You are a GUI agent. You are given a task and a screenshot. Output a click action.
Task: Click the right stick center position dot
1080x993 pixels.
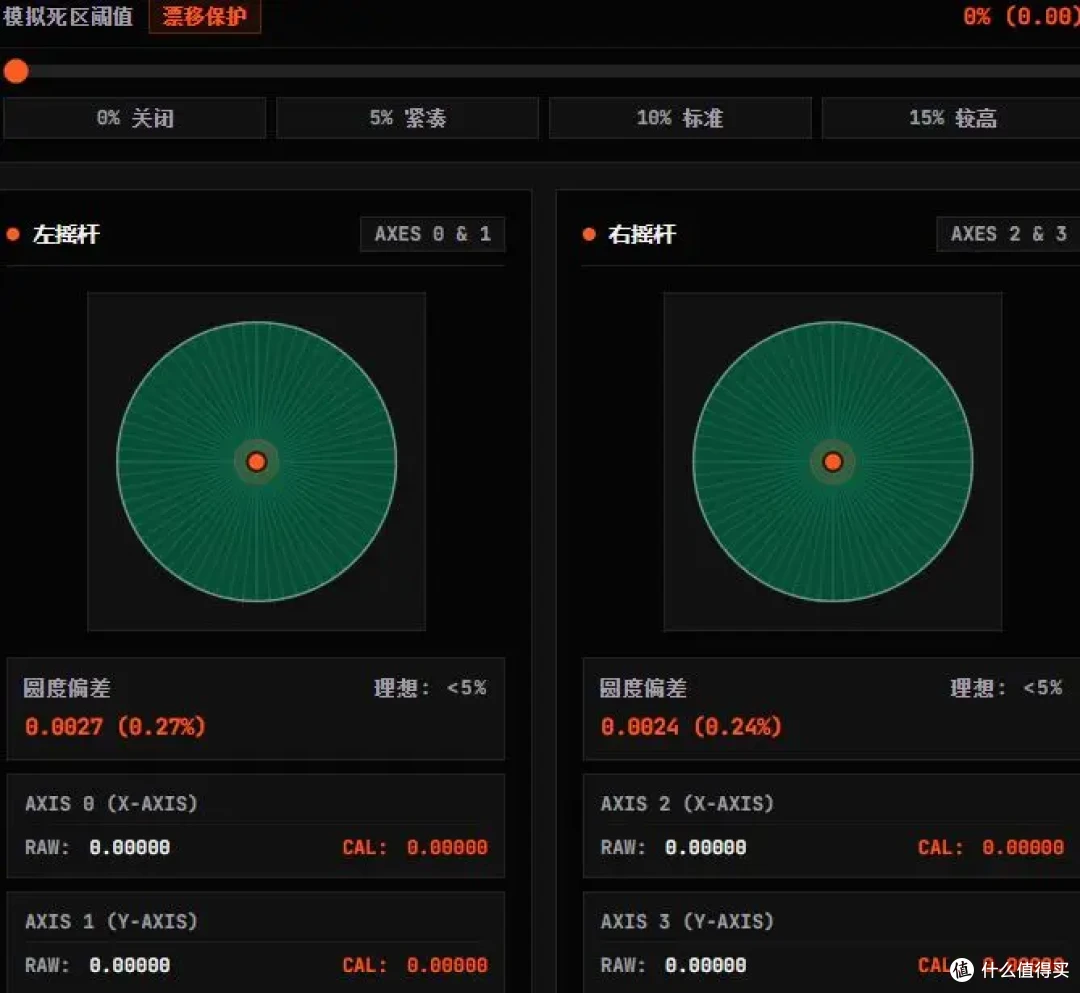tap(833, 461)
